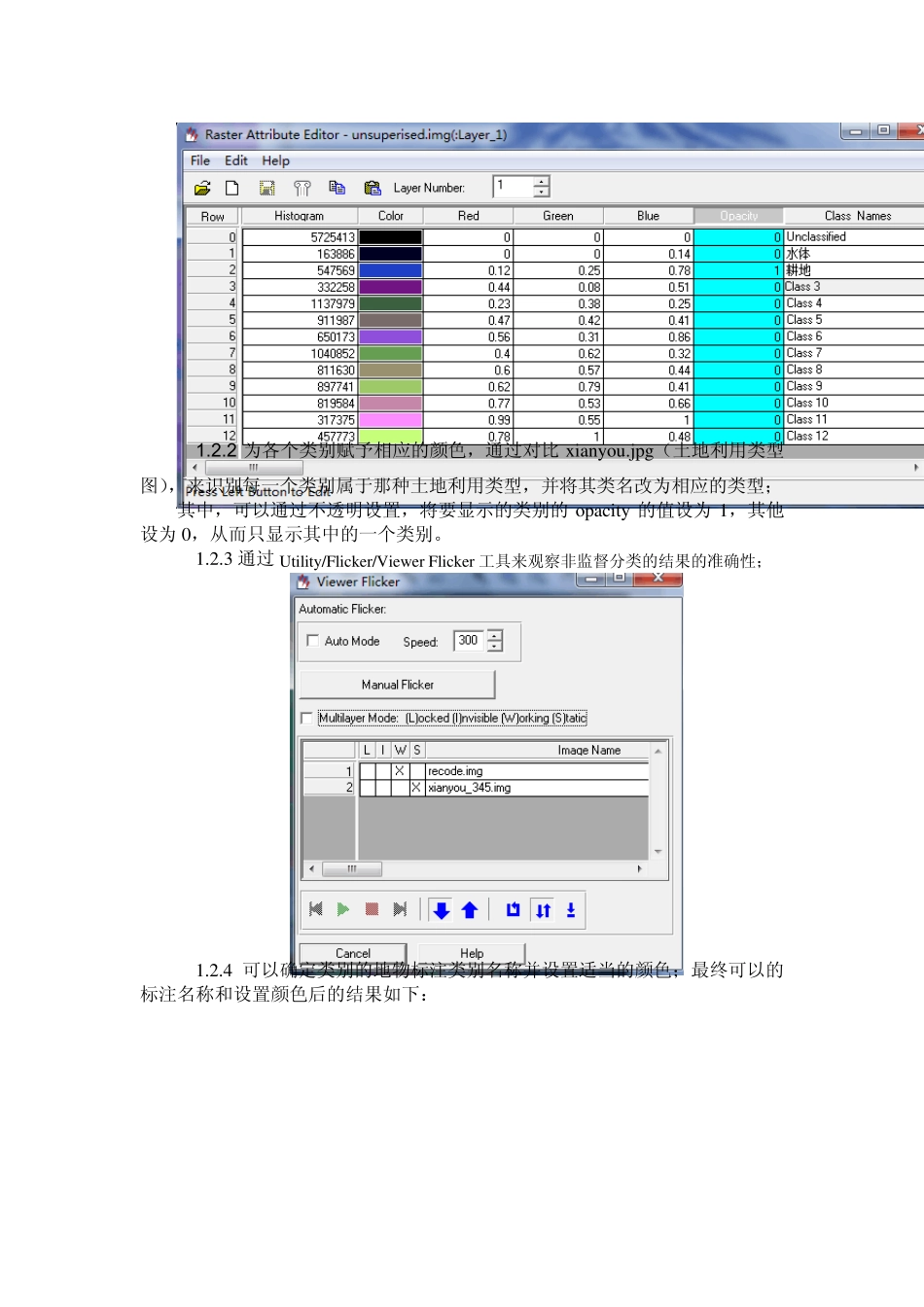Open the File menu

(x=200, y=160)
